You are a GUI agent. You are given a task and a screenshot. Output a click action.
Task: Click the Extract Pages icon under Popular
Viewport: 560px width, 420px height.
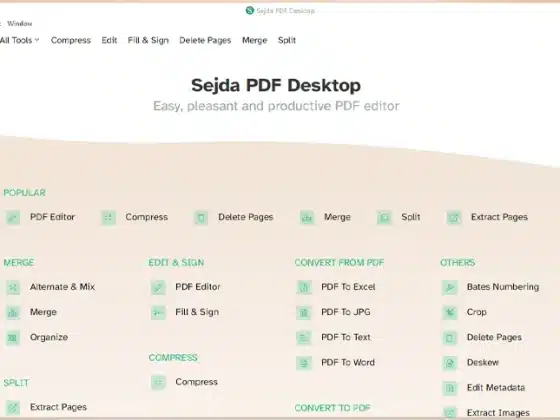tap(454, 218)
